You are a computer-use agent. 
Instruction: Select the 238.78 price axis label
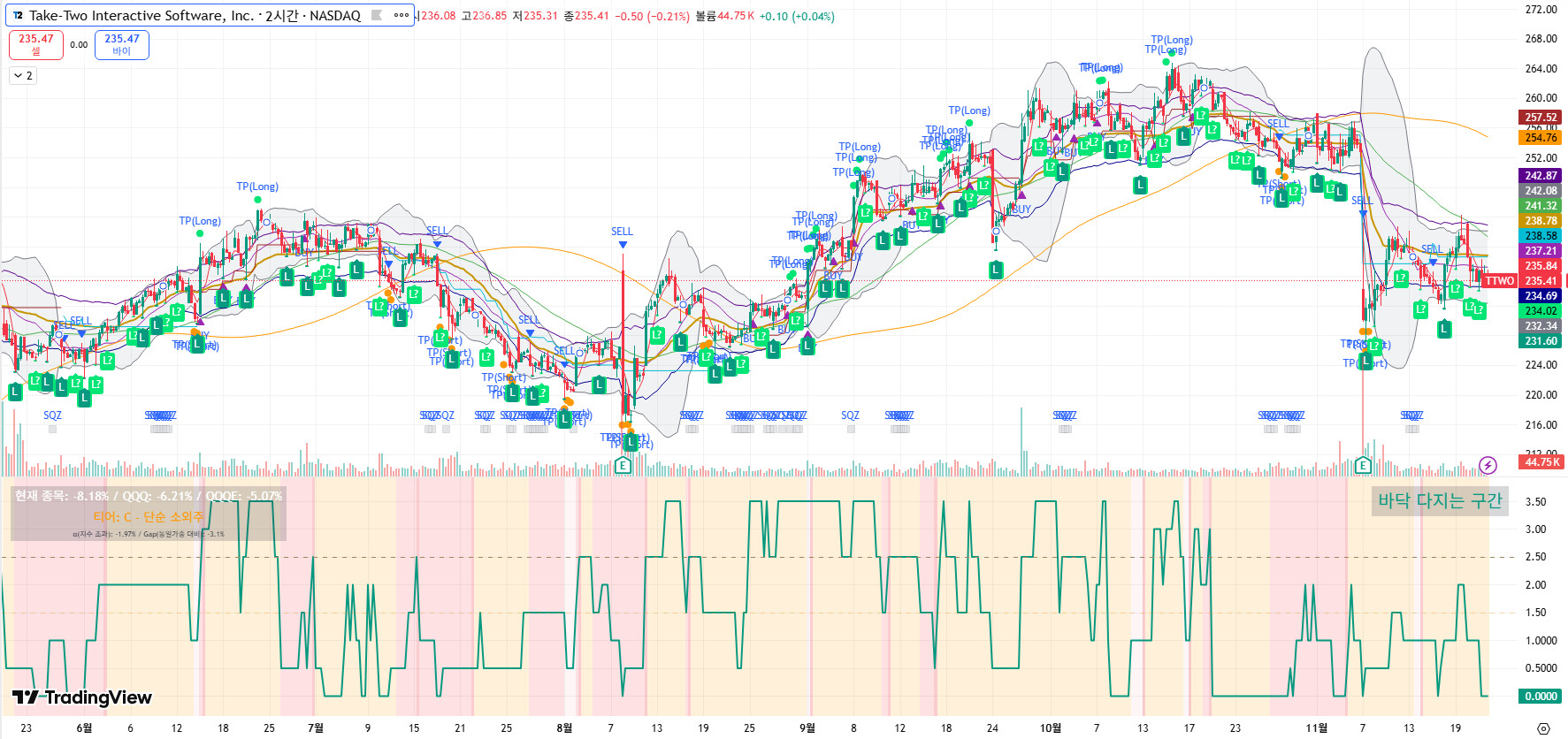(x=1541, y=221)
